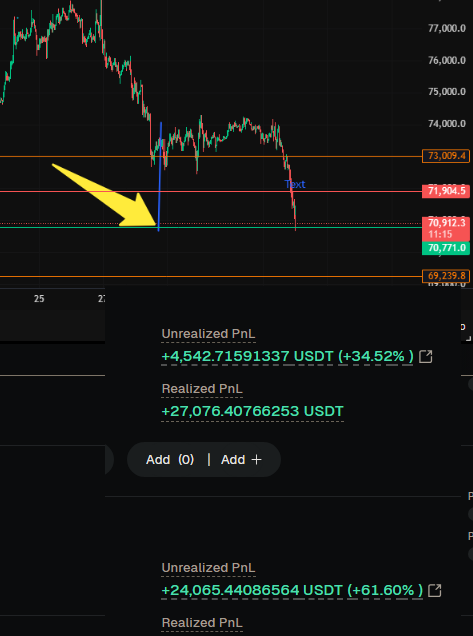473x636 pixels.
Task: Open share icon beside +34.52% Unrealized PnL
Action: click(x=425, y=357)
